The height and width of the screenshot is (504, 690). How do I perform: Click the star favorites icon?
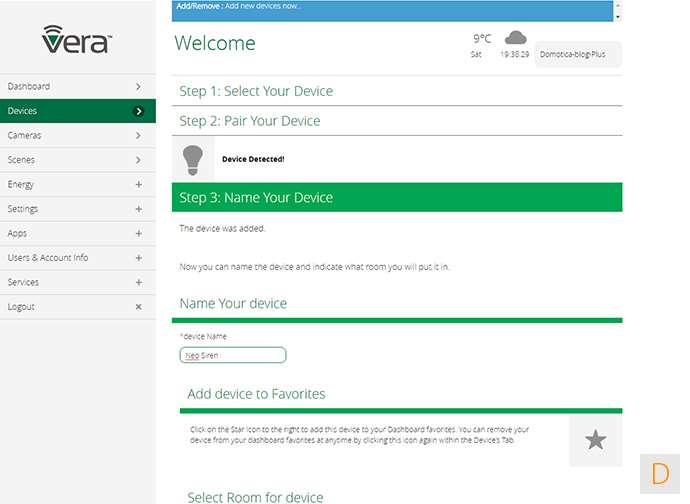595,440
